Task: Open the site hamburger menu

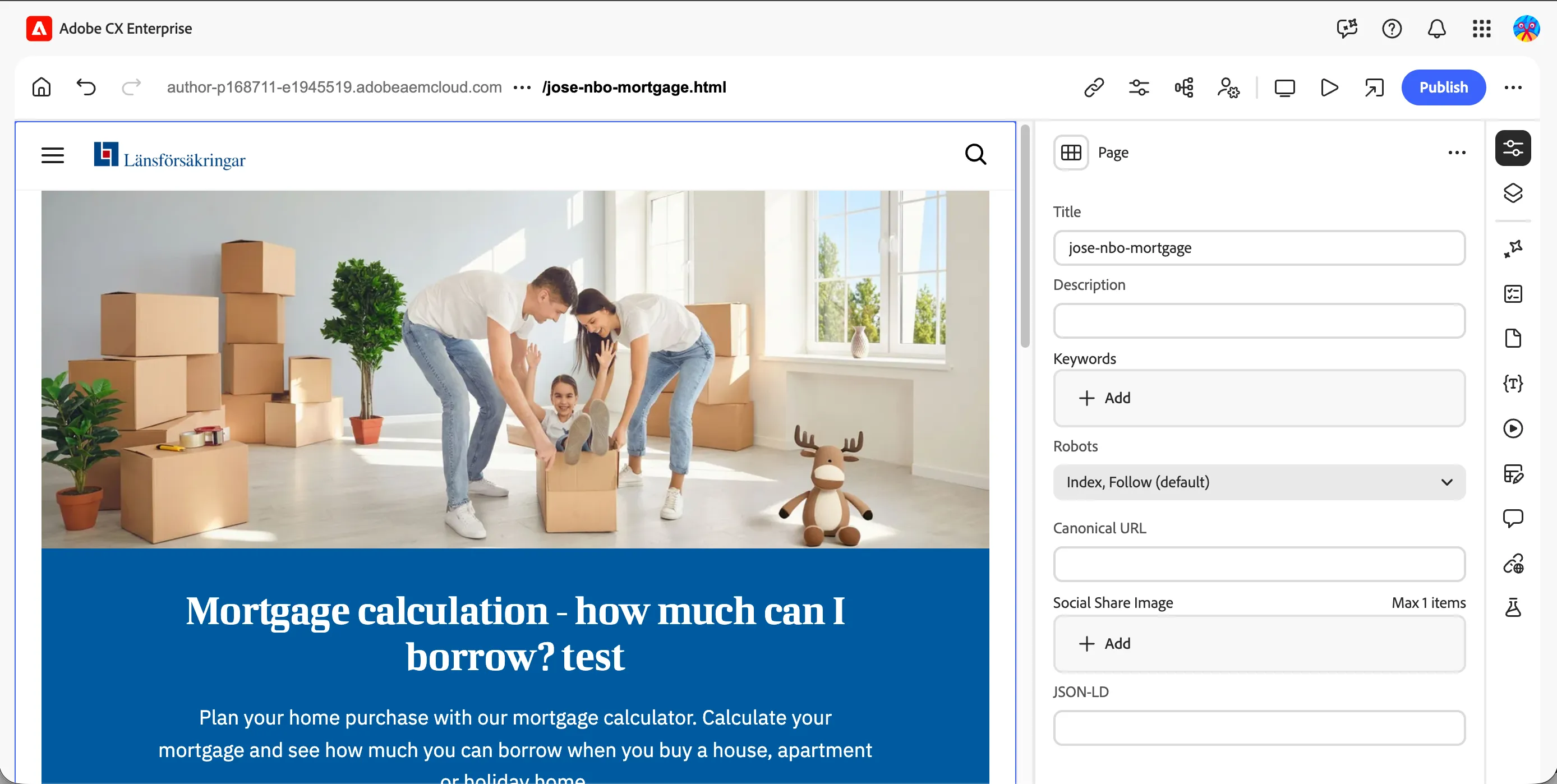Action: tap(53, 155)
